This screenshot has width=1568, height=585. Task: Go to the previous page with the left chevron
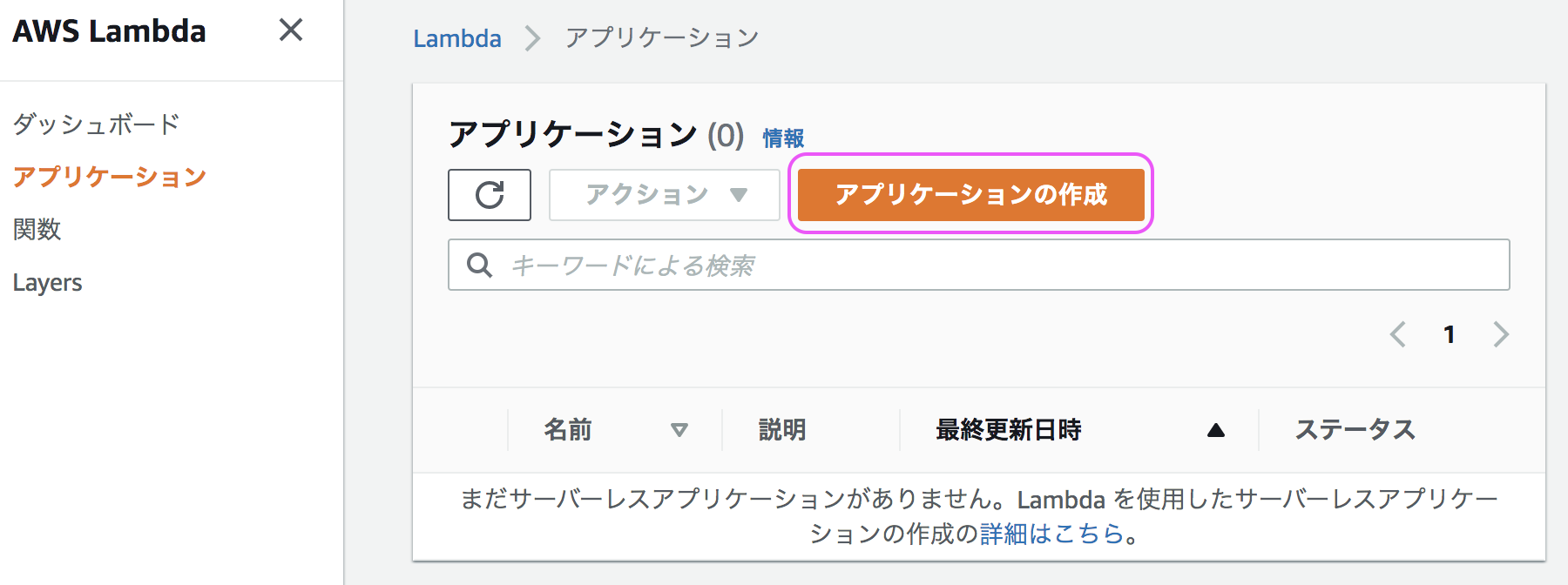point(1398,334)
